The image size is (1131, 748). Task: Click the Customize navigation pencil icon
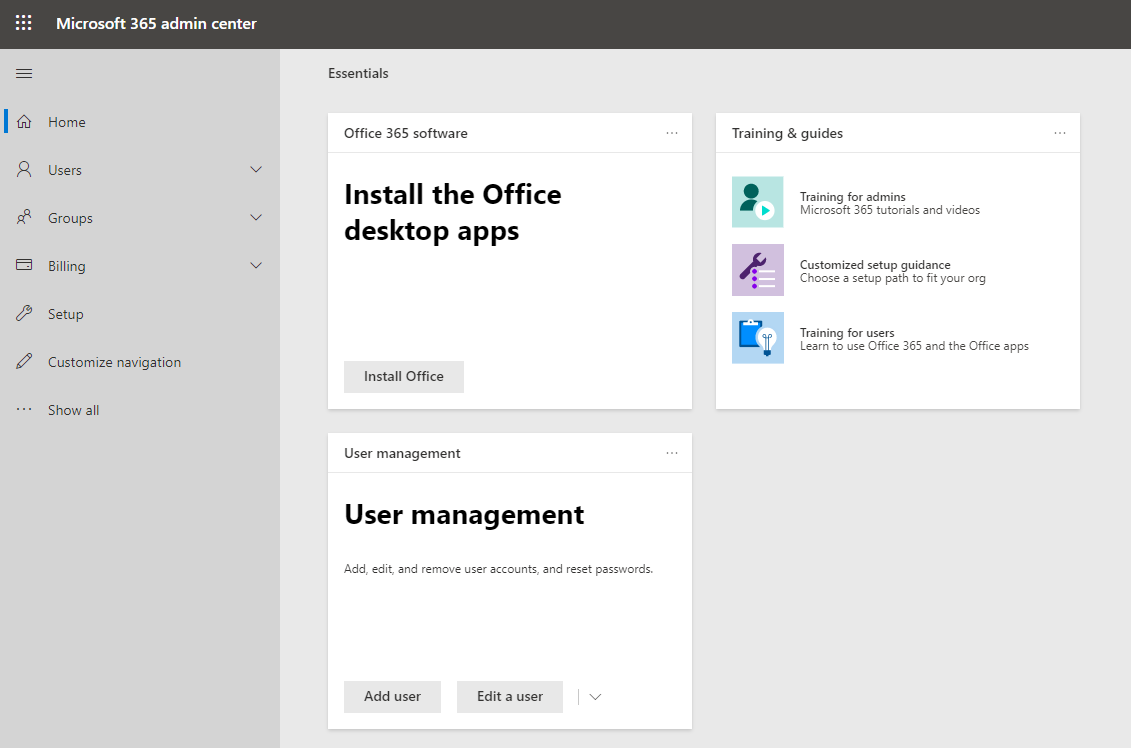tap(24, 361)
